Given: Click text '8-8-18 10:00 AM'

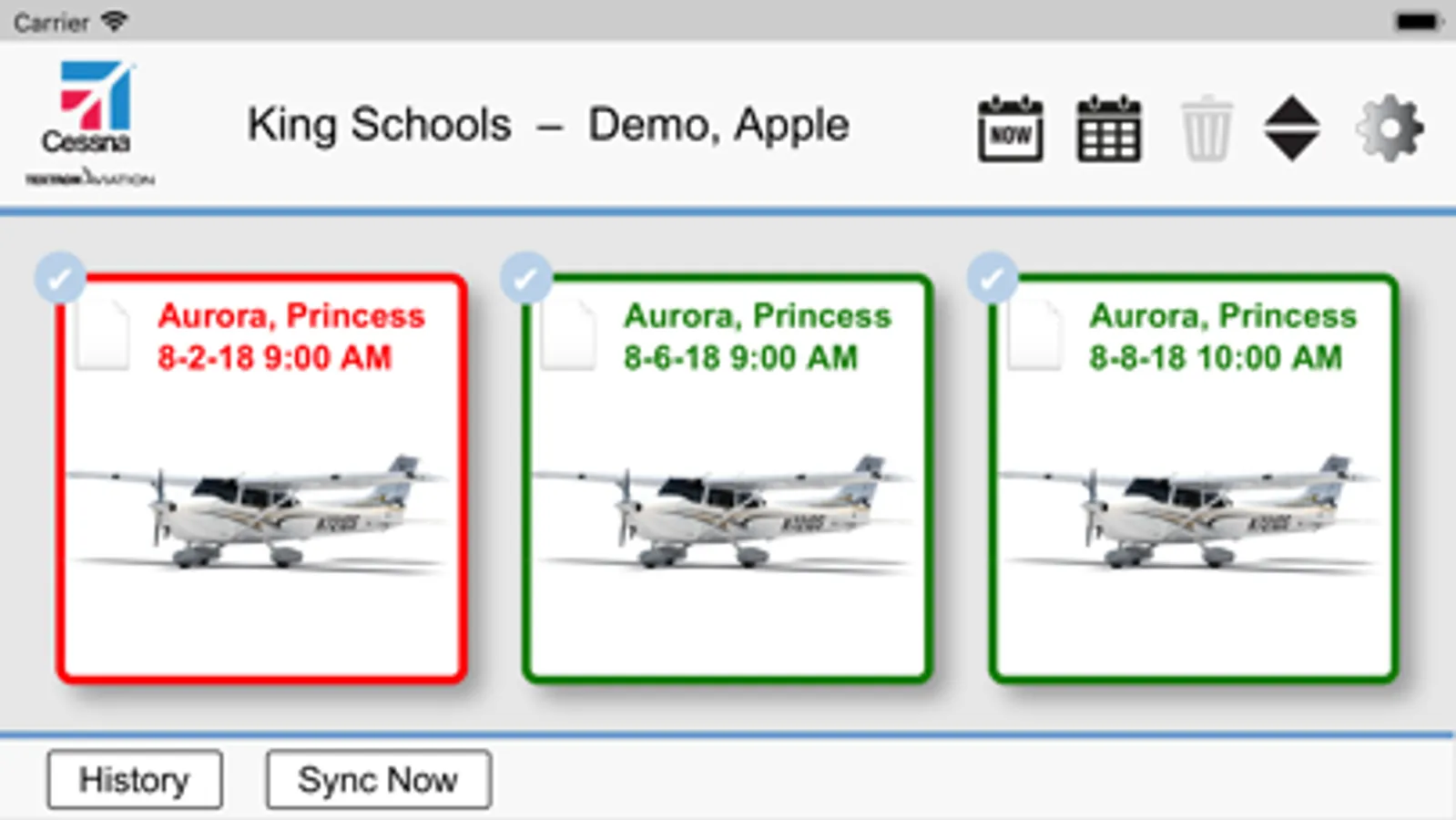Looking at the screenshot, I should coord(1216,358).
